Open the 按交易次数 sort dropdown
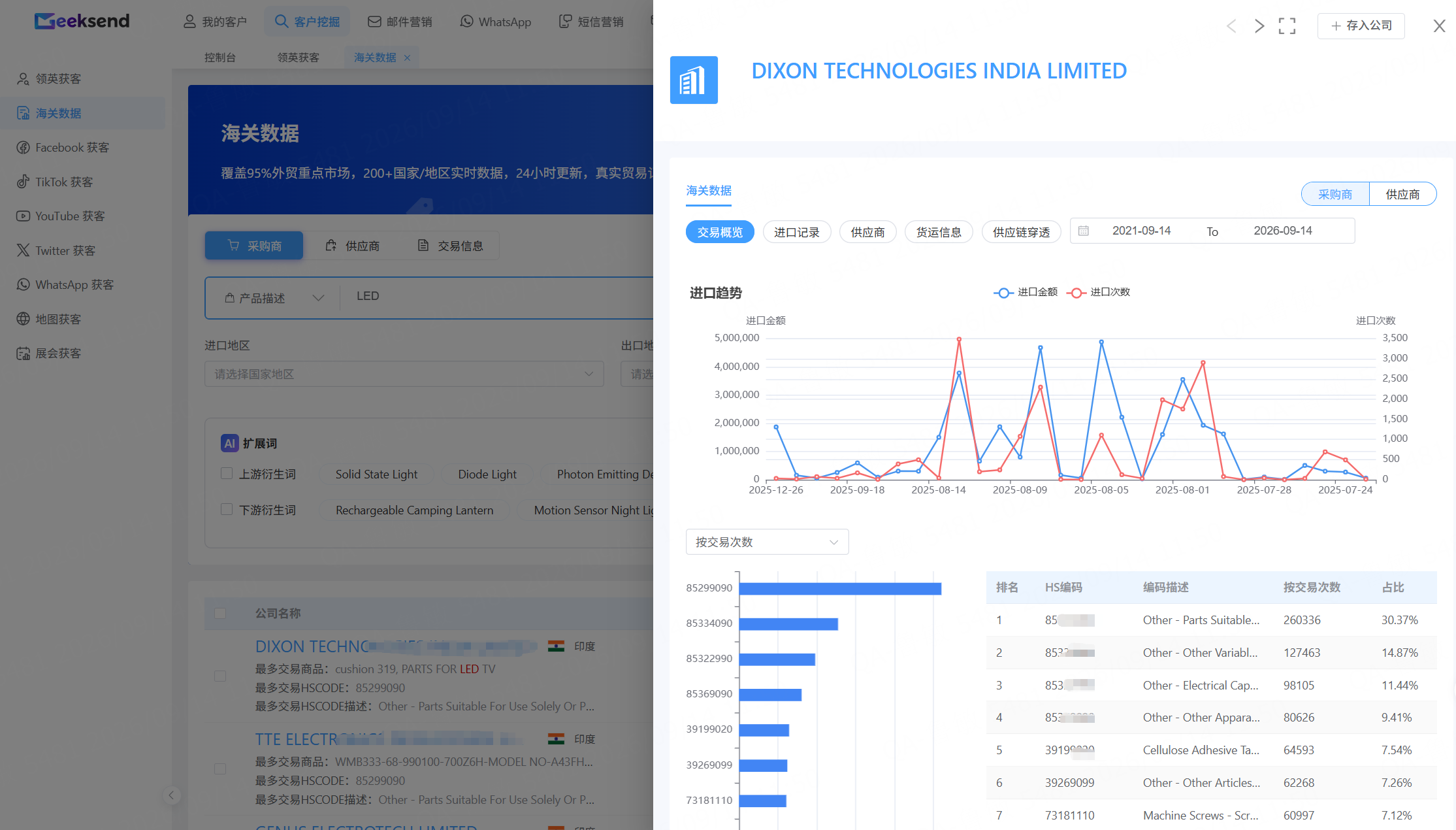1456x830 pixels. pos(767,542)
